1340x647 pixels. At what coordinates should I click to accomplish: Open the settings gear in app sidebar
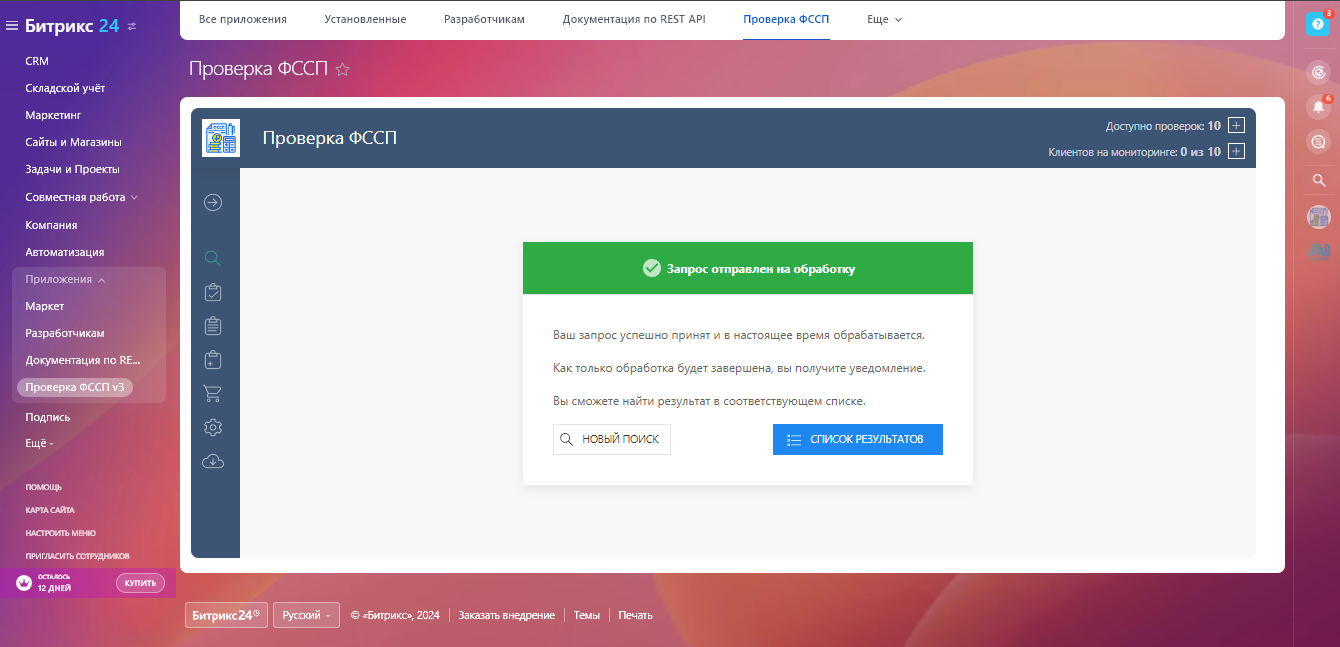[x=212, y=427]
